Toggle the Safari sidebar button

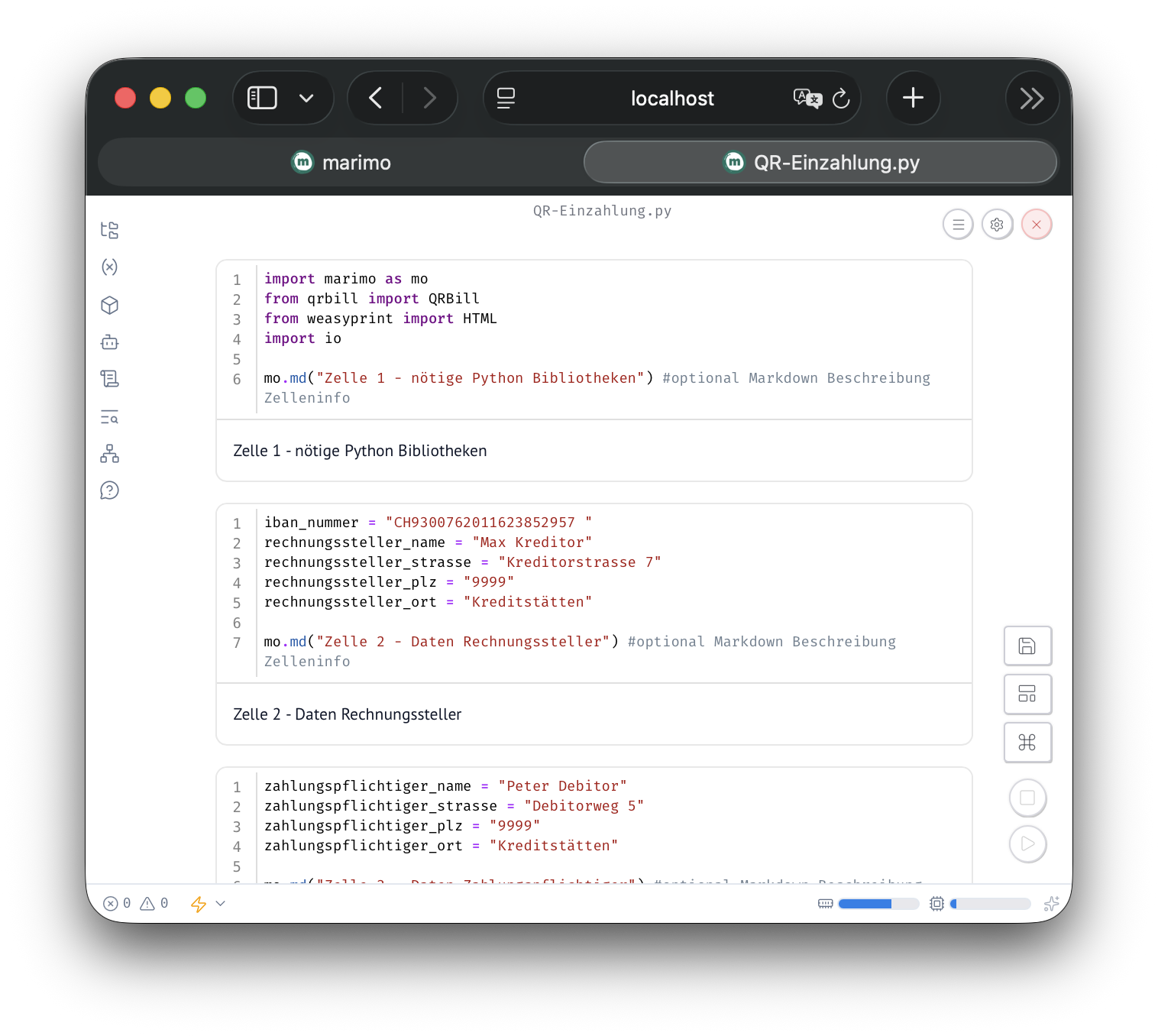pyautogui.click(x=262, y=98)
